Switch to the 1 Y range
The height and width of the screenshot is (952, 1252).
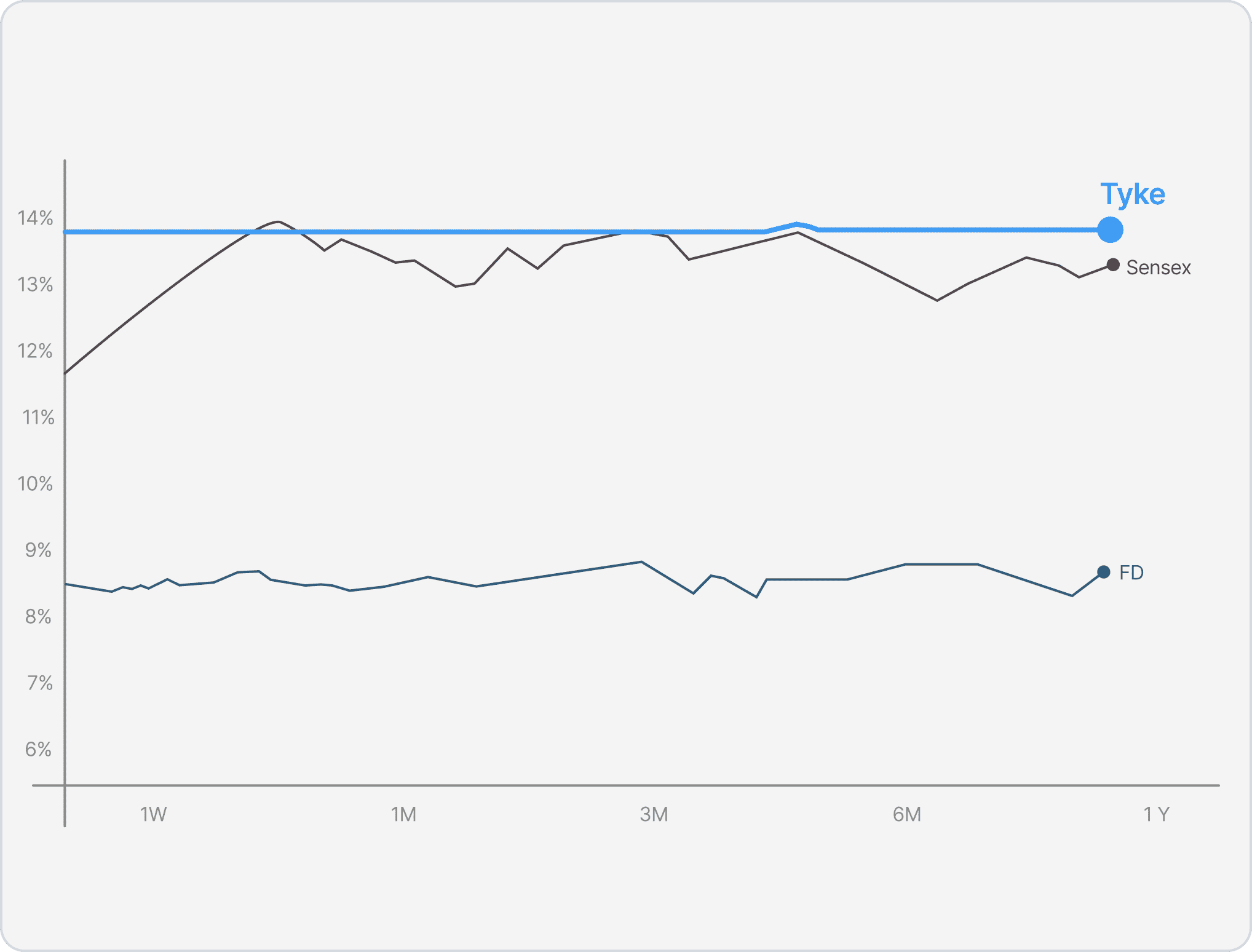coord(1155,814)
